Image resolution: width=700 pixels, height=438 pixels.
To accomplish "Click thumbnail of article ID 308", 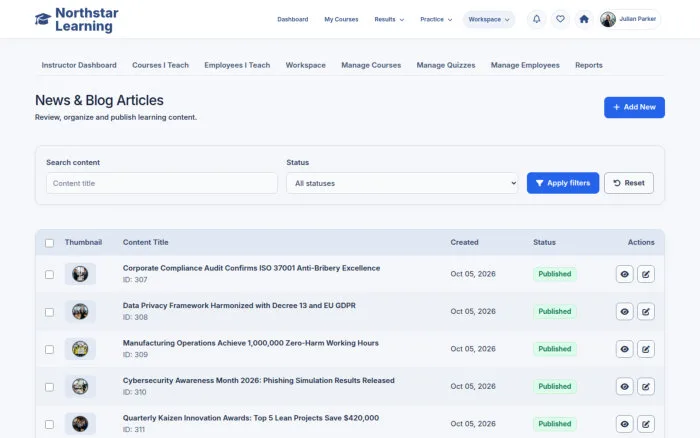I will [x=80, y=312].
